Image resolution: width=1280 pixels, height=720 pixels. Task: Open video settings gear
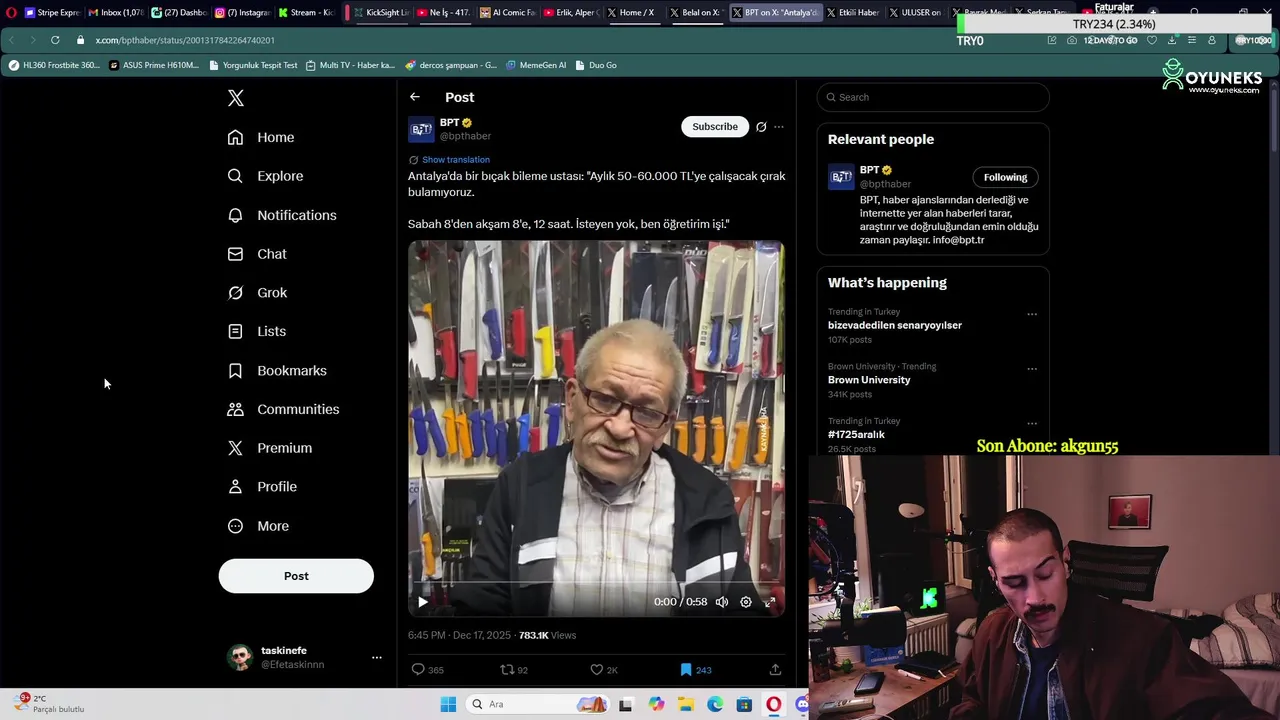[x=746, y=602]
